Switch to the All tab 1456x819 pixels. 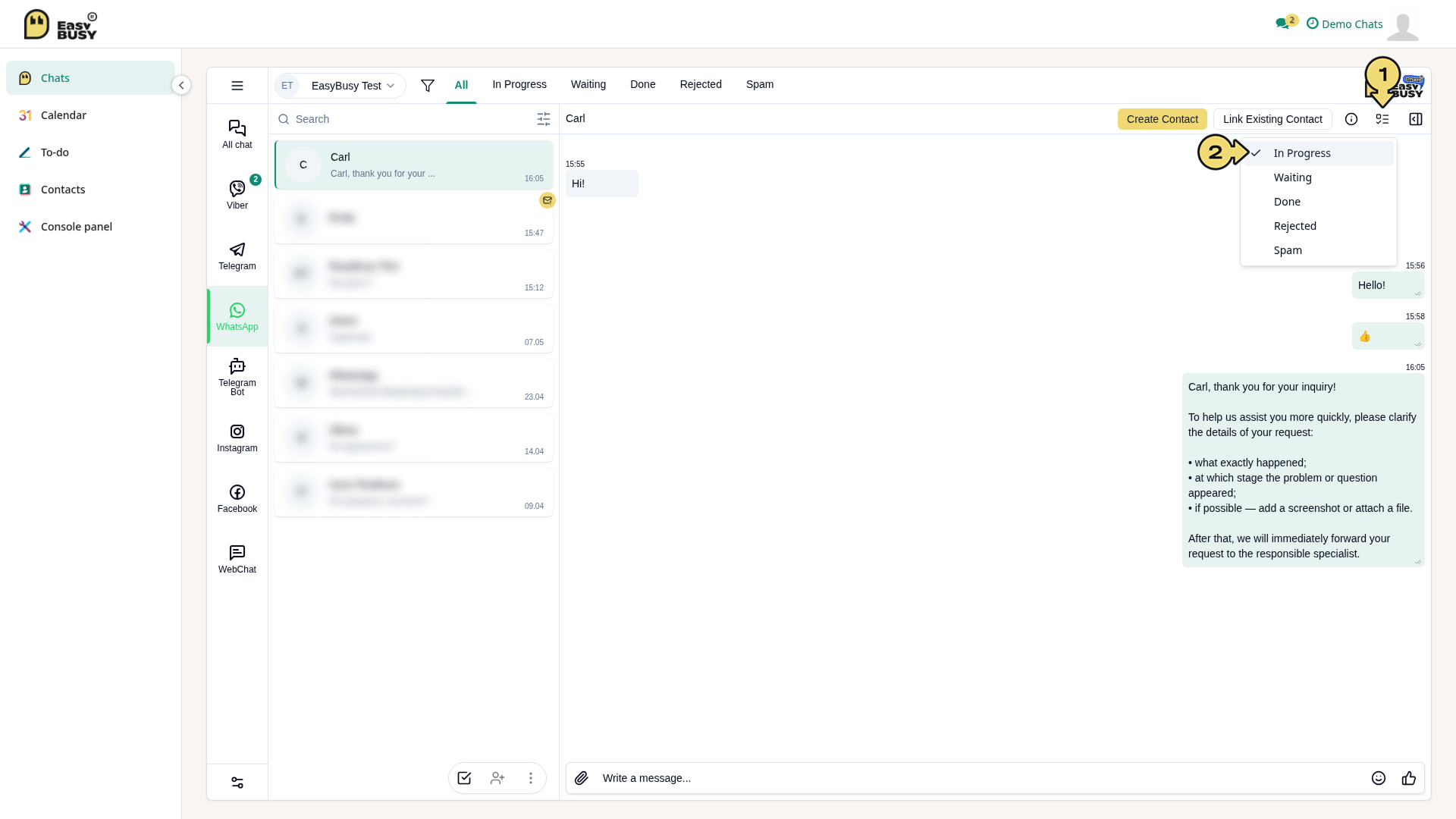[461, 85]
